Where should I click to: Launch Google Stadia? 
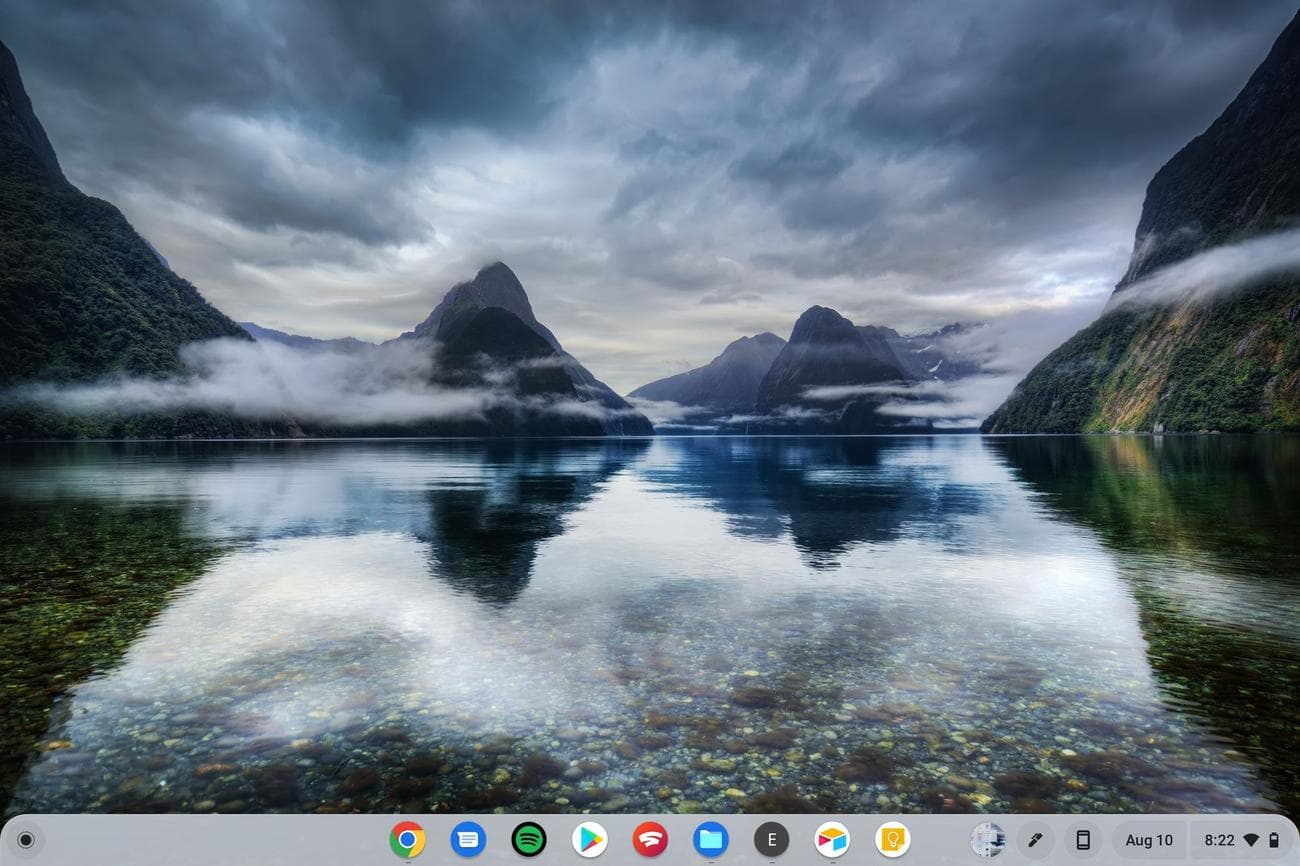point(650,840)
